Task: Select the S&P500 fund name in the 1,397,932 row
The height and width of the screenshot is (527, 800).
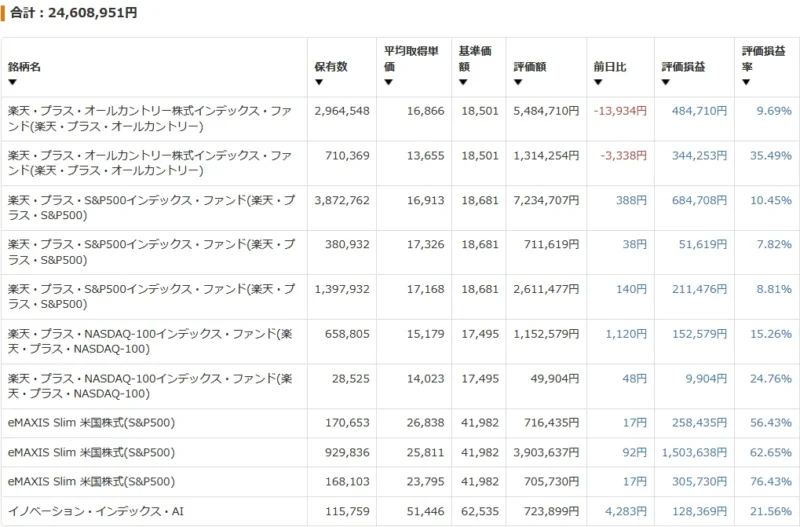Action: pos(151,296)
